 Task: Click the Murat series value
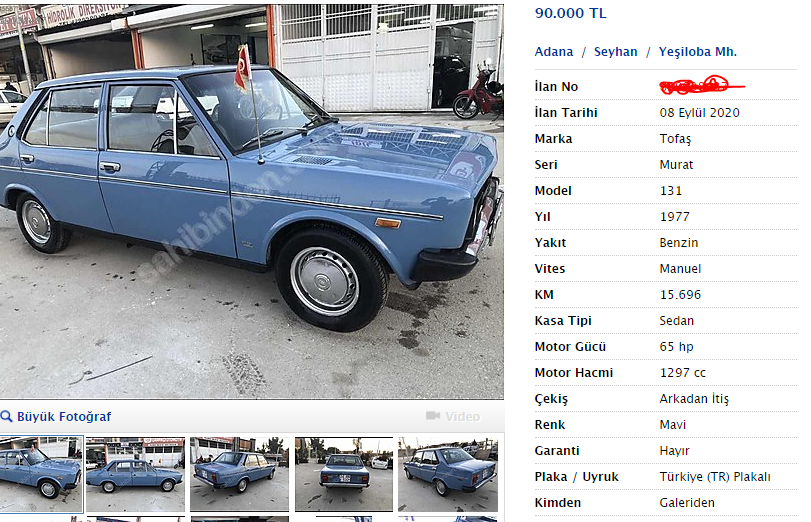(x=676, y=165)
